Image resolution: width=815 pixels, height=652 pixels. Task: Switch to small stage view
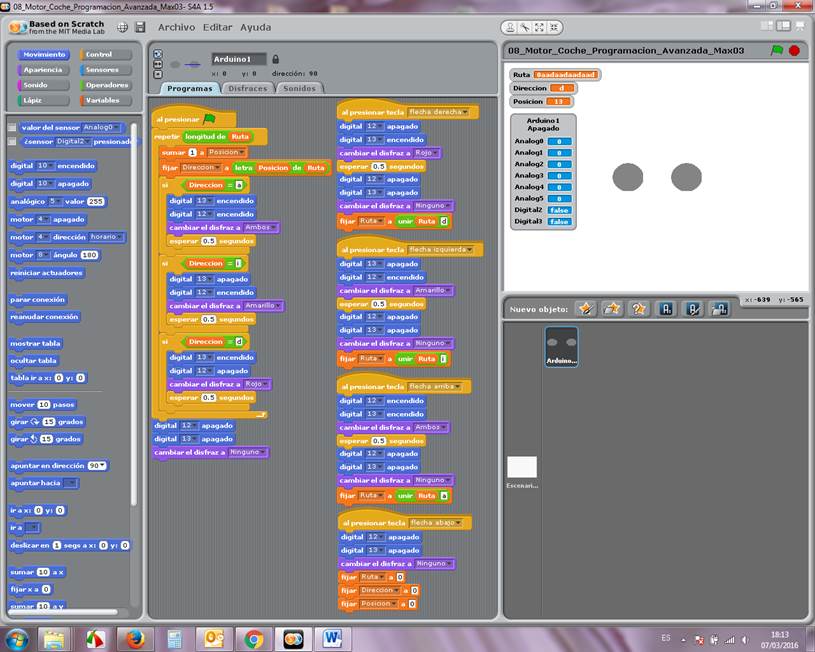click(767, 26)
